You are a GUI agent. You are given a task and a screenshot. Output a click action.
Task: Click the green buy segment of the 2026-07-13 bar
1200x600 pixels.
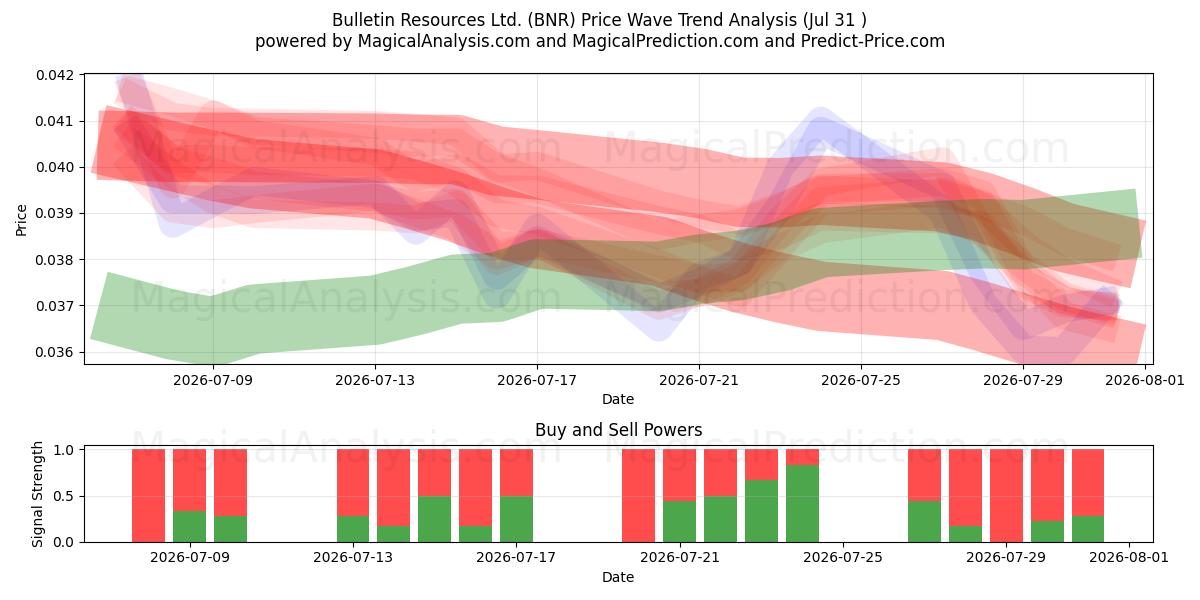(x=353, y=529)
